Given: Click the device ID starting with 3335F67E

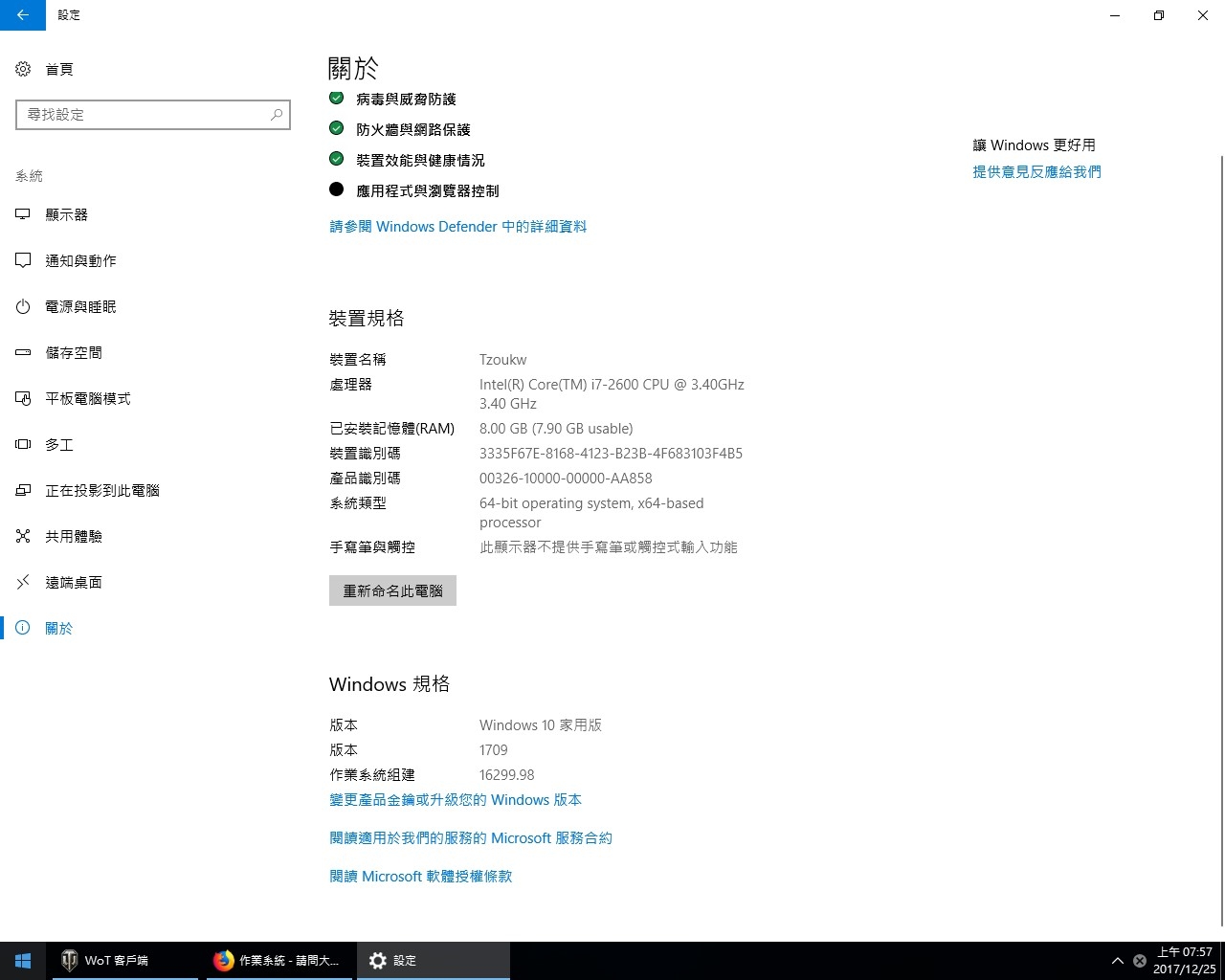Looking at the screenshot, I should [611, 454].
